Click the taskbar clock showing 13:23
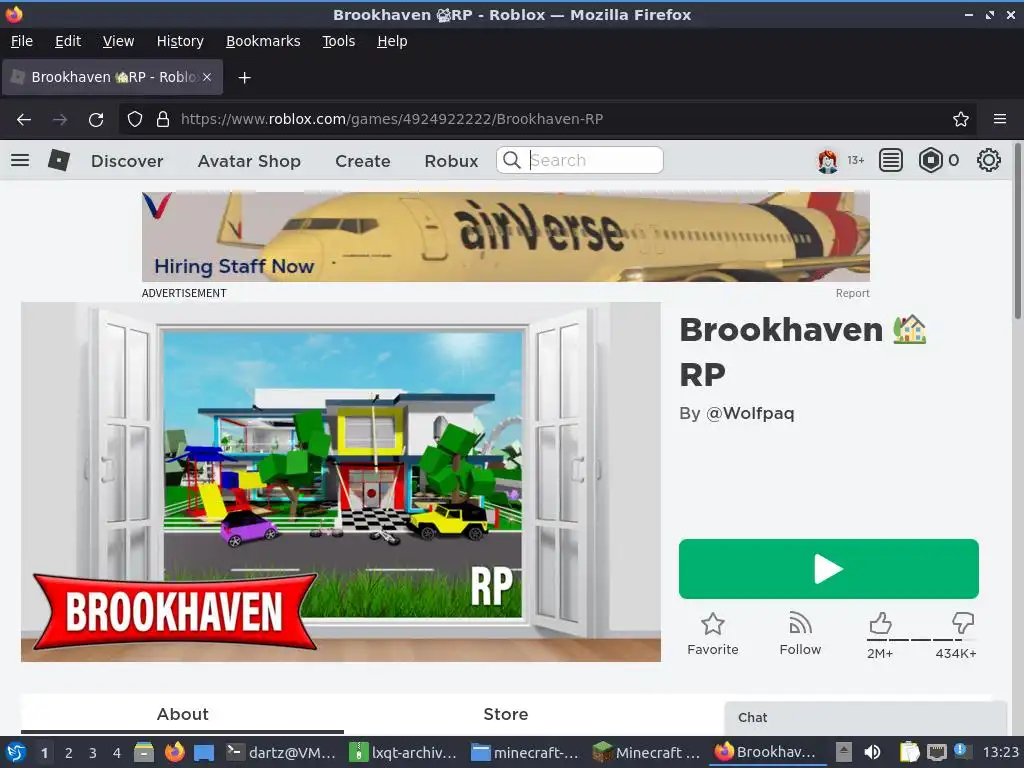Screen dimensions: 1024x768 click(1000, 752)
